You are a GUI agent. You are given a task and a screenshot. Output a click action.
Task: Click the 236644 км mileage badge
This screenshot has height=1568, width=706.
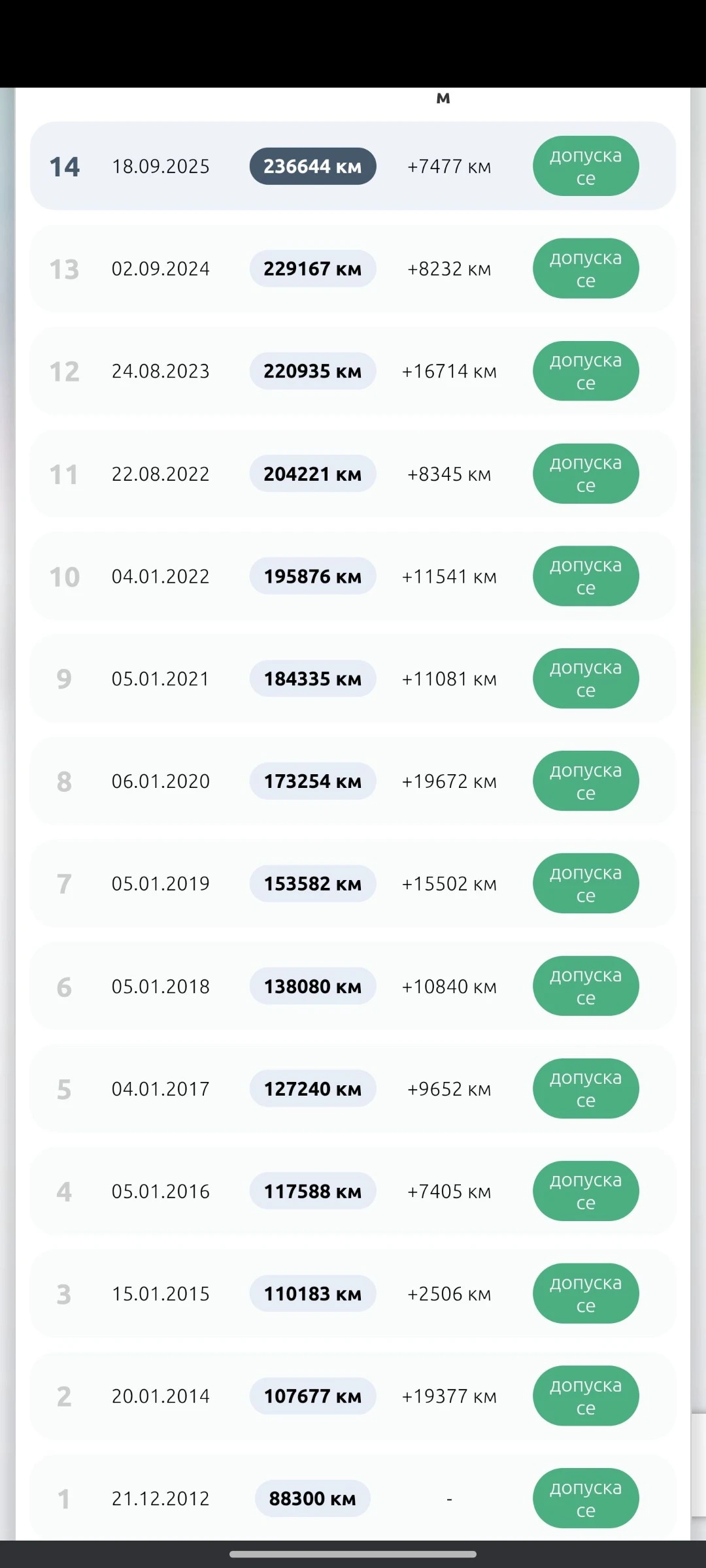coord(312,167)
